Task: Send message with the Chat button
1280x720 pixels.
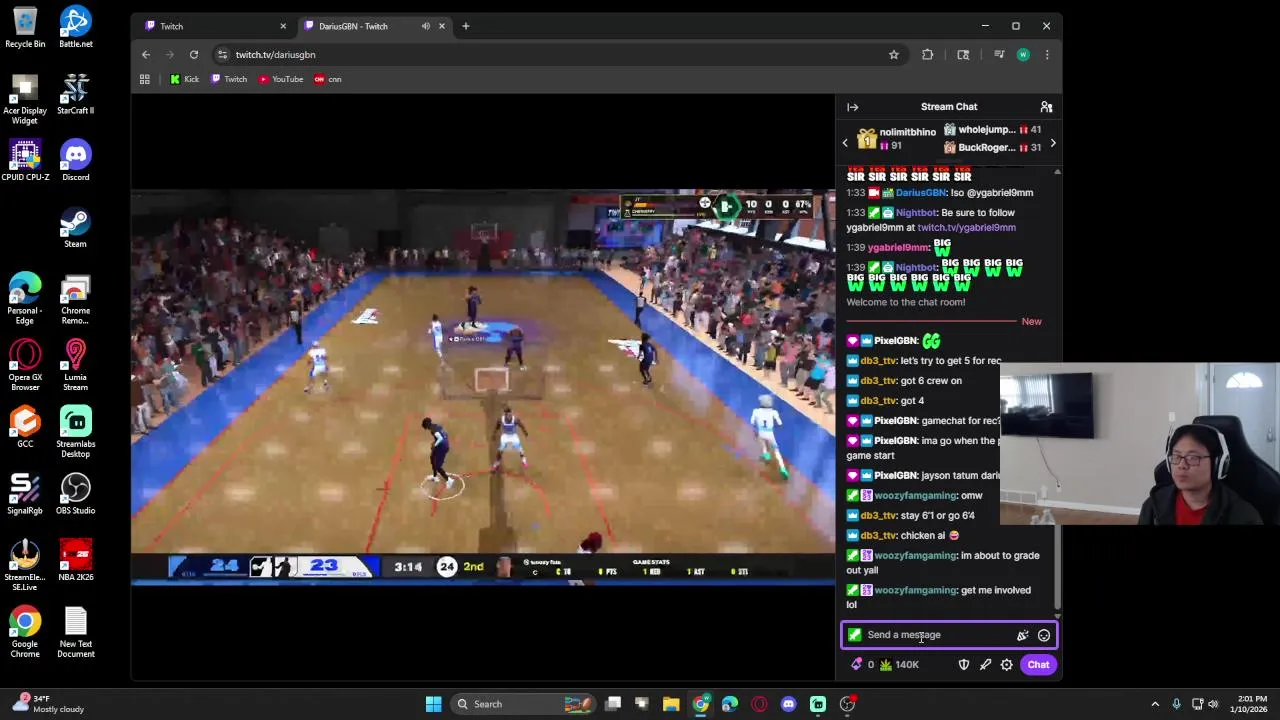Action: [x=1038, y=665]
